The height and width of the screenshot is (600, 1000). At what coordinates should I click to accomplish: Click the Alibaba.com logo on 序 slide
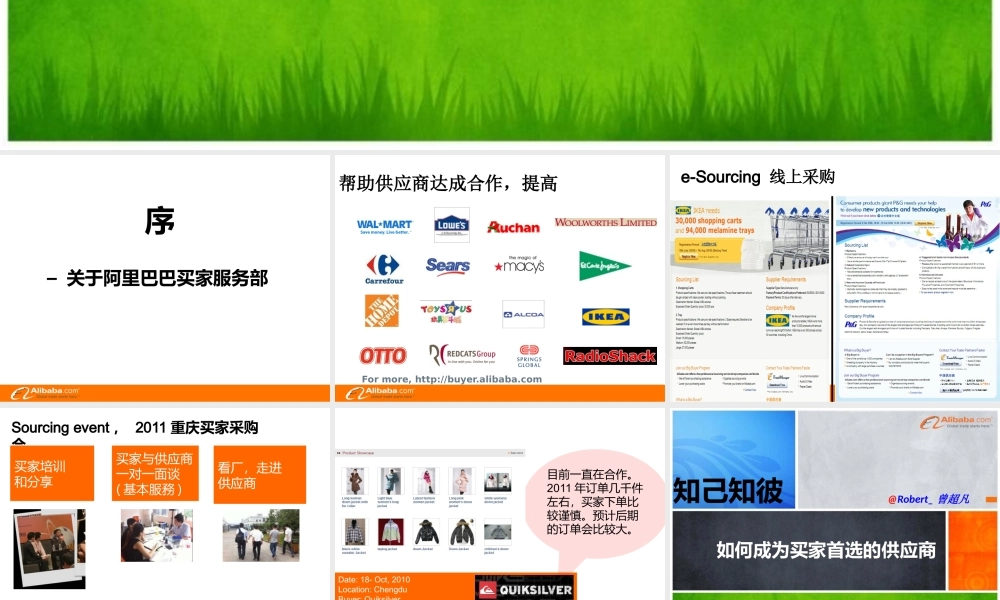(45, 393)
